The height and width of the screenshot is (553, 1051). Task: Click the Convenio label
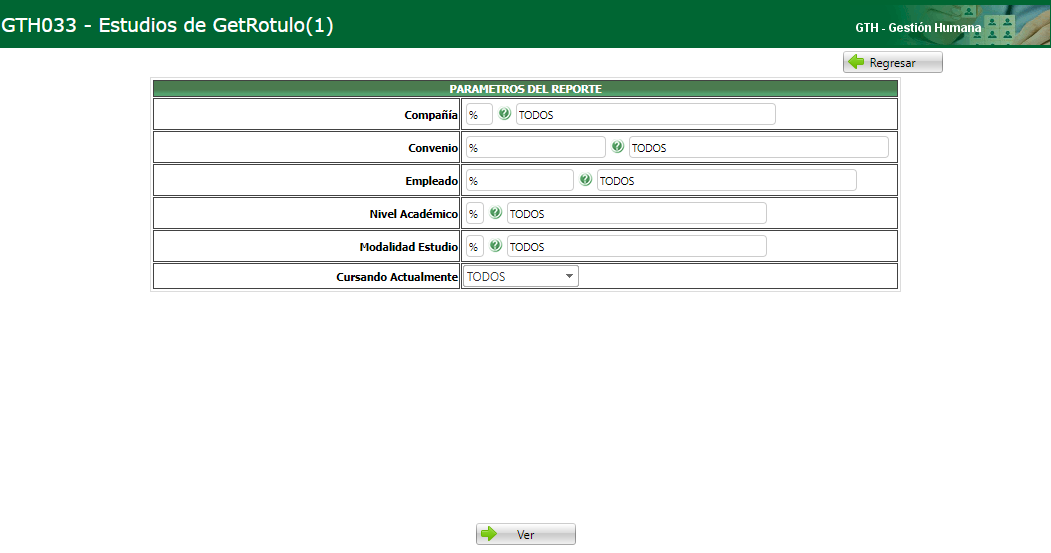(x=432, y=147)
